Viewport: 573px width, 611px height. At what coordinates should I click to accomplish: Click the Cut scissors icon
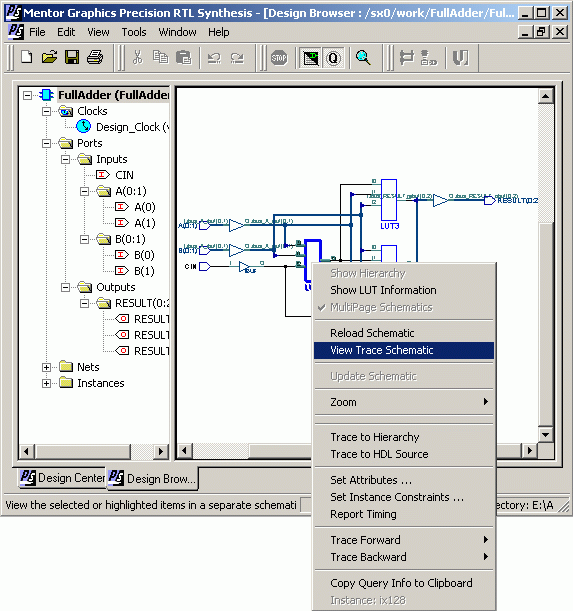(x=137, y=57)
